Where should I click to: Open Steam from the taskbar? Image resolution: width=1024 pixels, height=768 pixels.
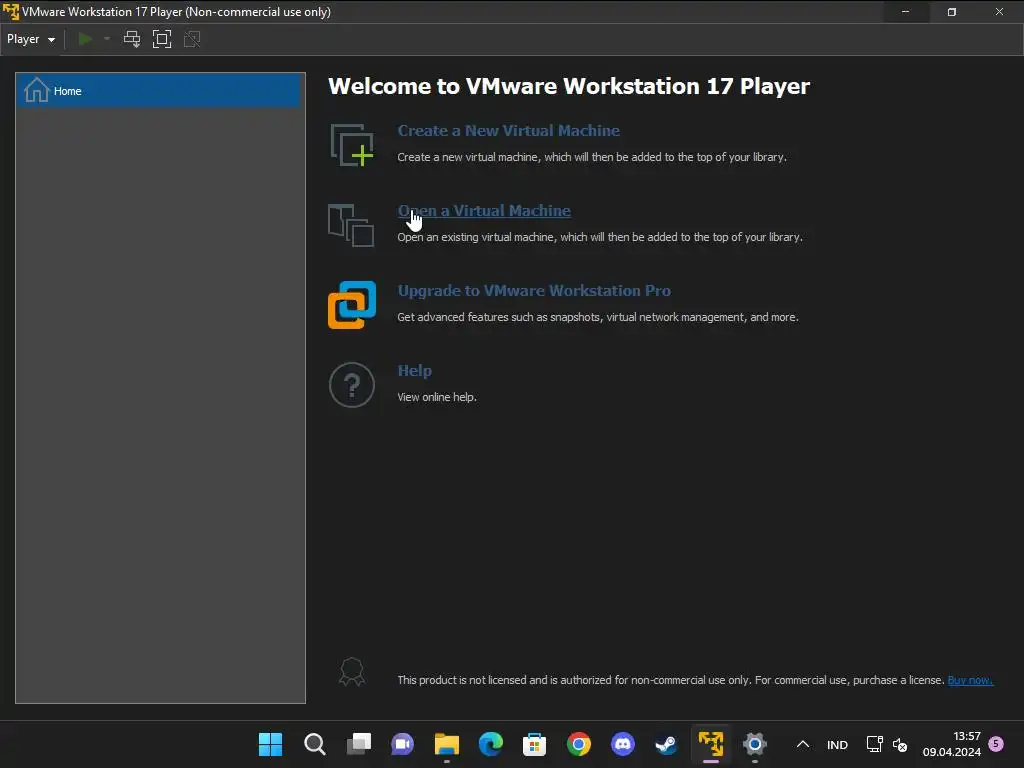[666, 744]
